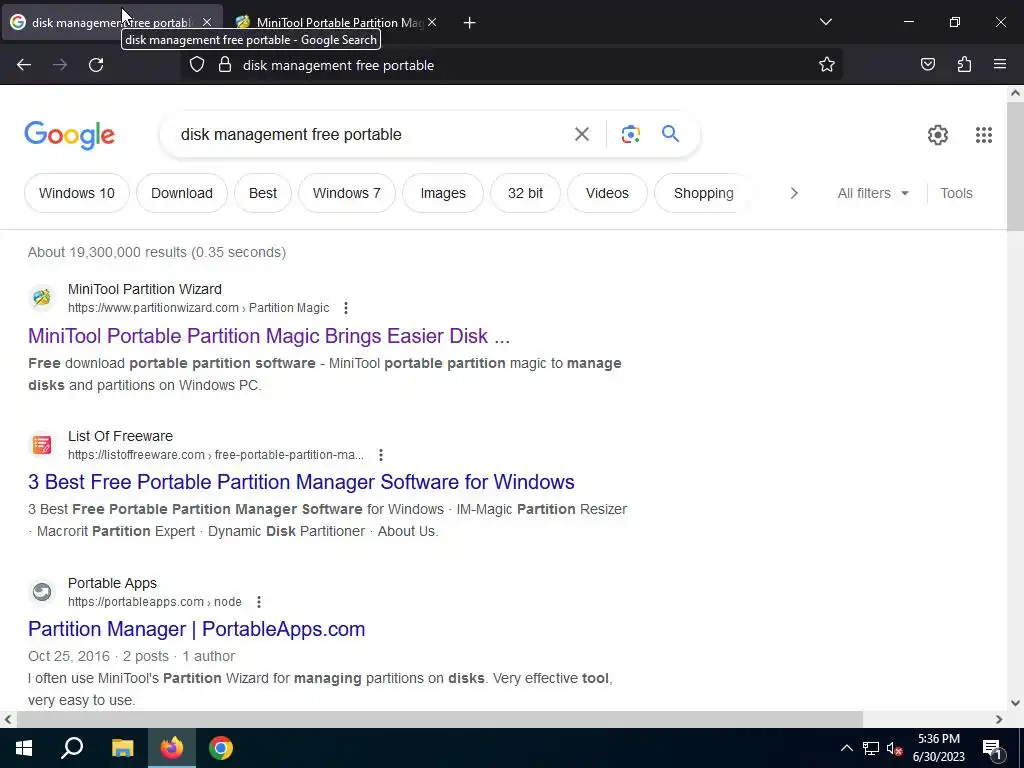This screenshot has width=1024, height=768.
Task: Click the Portable Apps favicon
Action: click(x=42, y=592)
